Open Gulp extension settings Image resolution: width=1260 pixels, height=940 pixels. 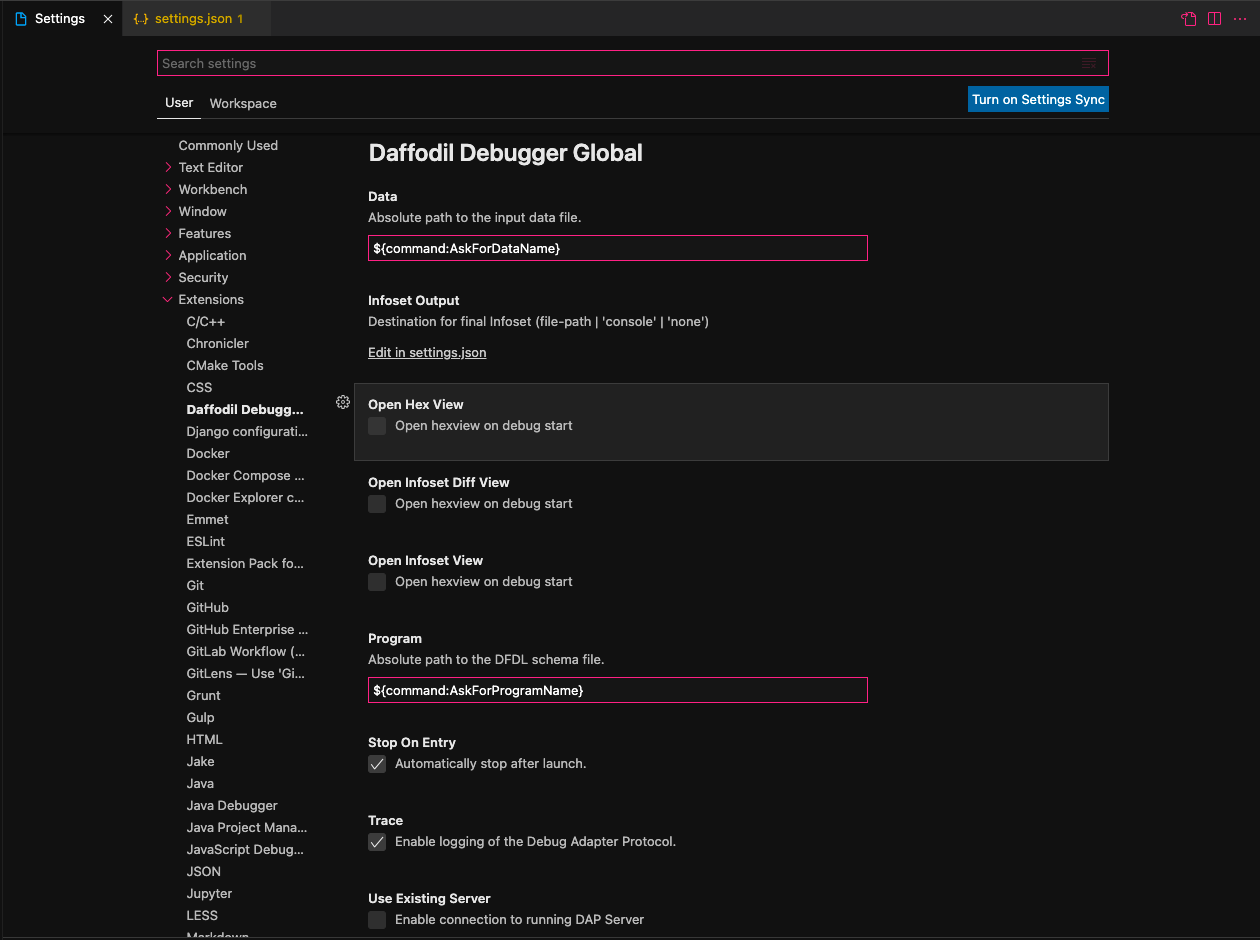(200, 717)
